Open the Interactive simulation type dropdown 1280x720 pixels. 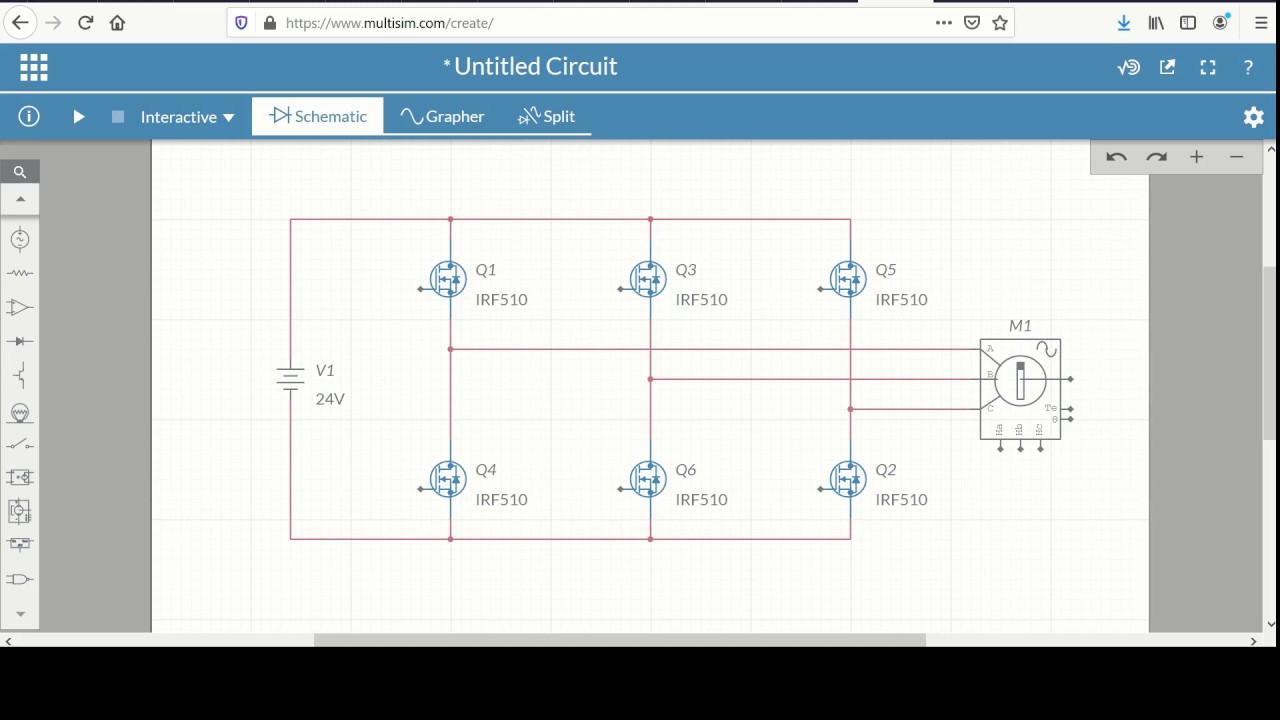click(187, 117)
